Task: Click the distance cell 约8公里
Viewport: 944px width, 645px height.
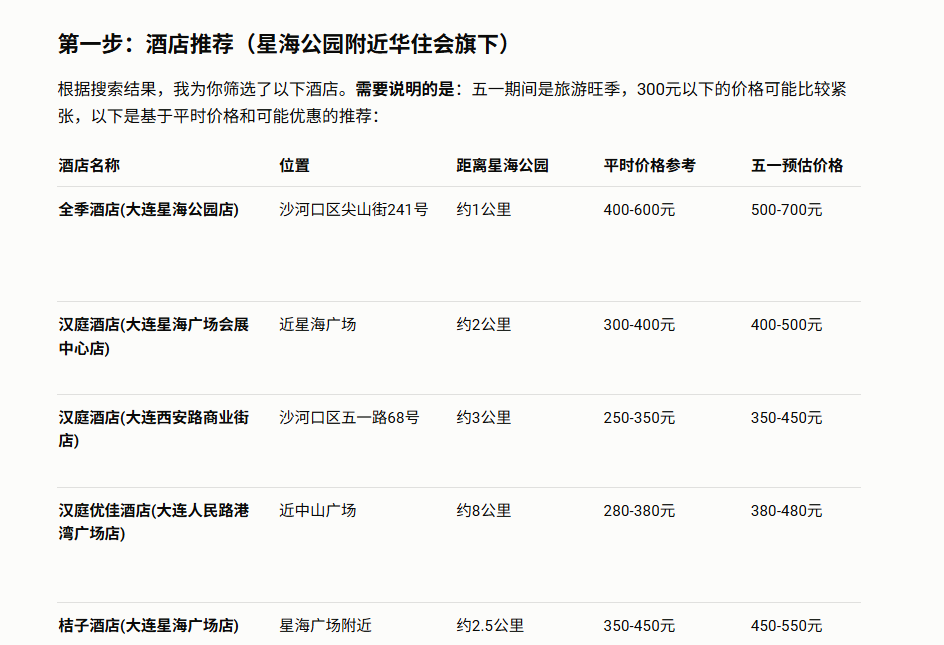Action: pyautogui.click(x=484, y=510)
